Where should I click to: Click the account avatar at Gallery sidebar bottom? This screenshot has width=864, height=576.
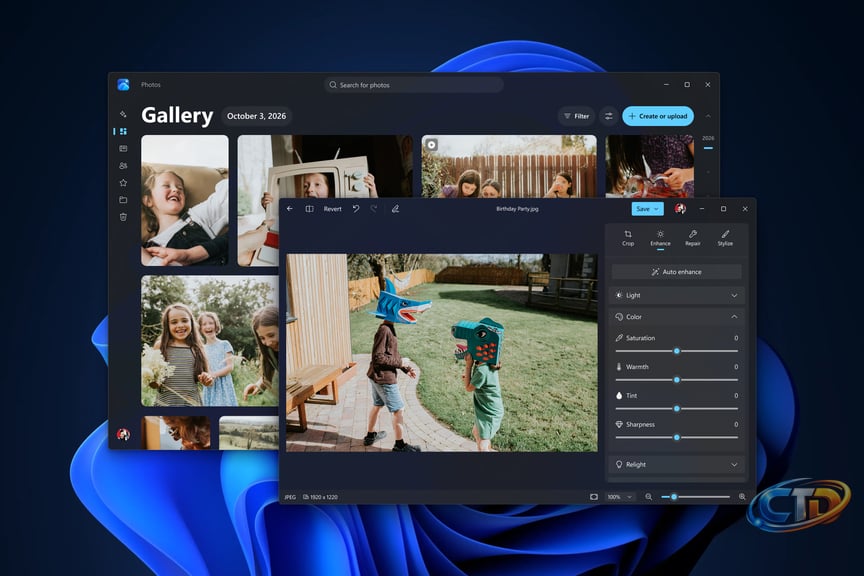coord(123,434)
